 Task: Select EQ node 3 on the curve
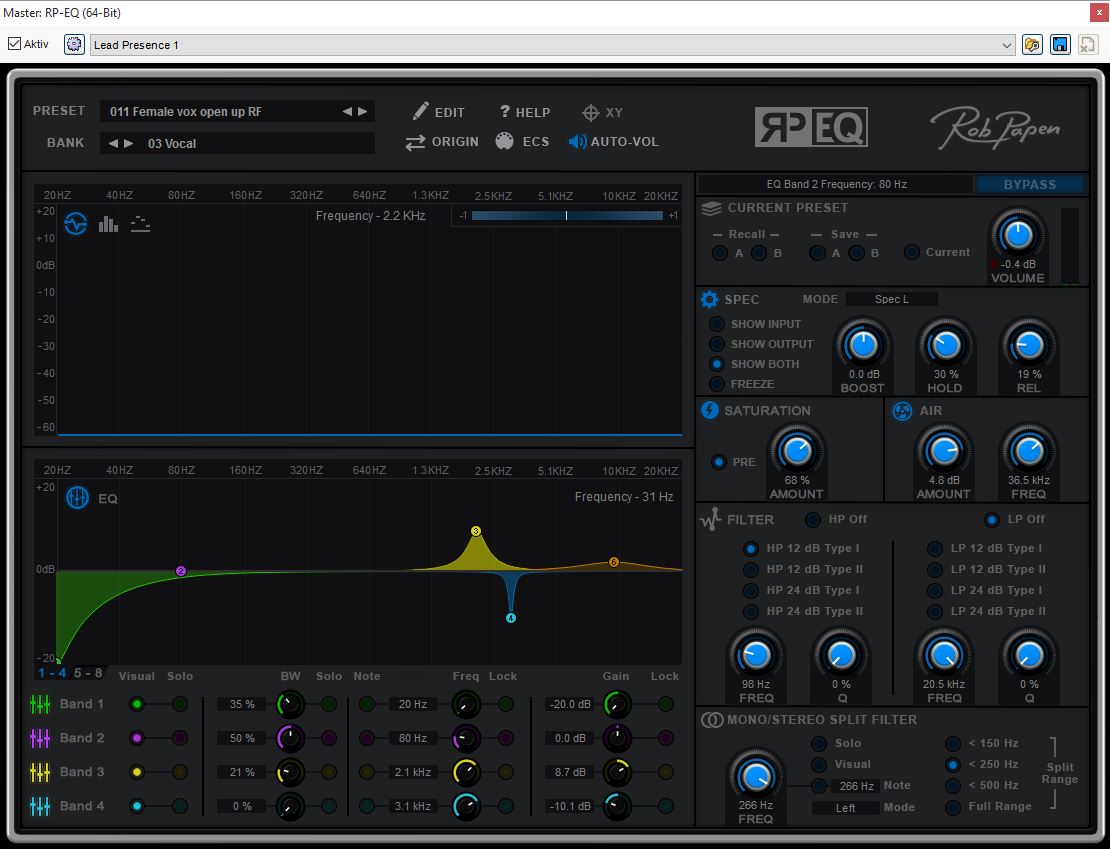[x=476, y=531]
